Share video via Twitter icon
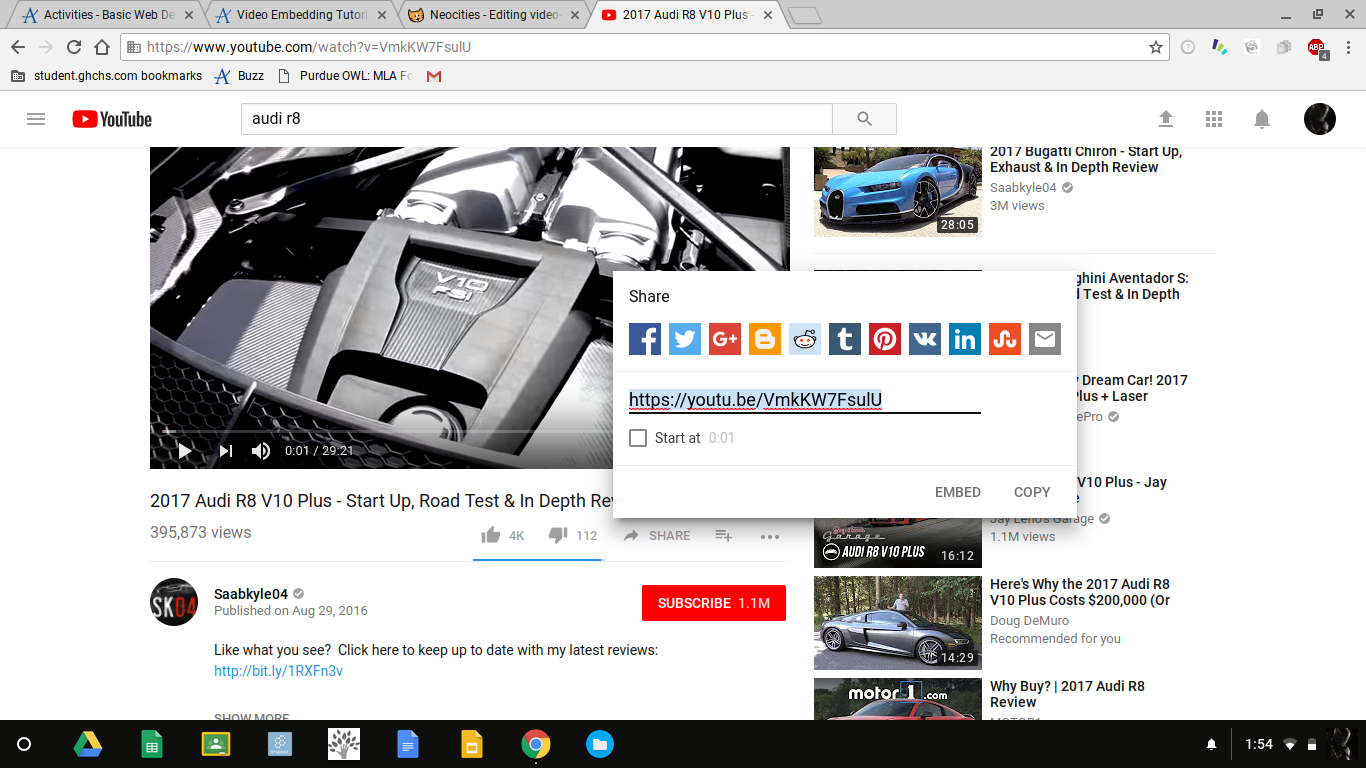Viewport: 1366px width, 768px height. click(685, 339)
